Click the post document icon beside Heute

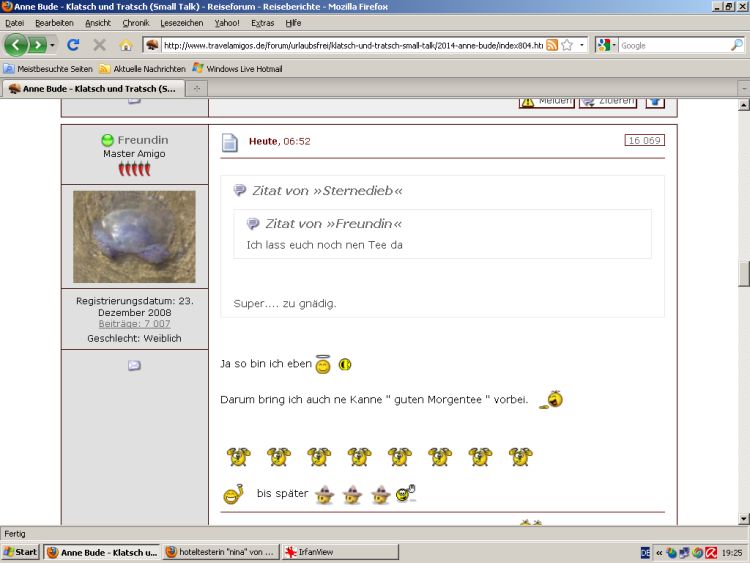pyautogui.click(x=230, y=142)
